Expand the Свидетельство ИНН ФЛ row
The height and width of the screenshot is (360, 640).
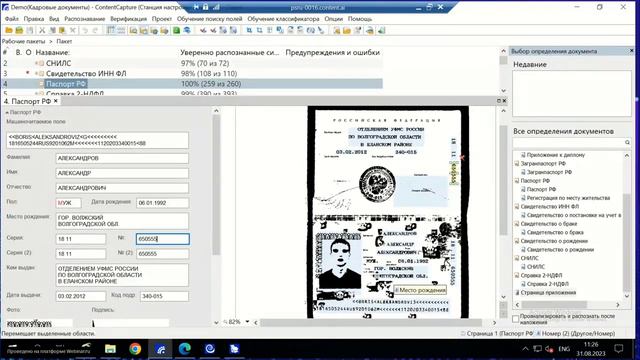pos(36,73)
